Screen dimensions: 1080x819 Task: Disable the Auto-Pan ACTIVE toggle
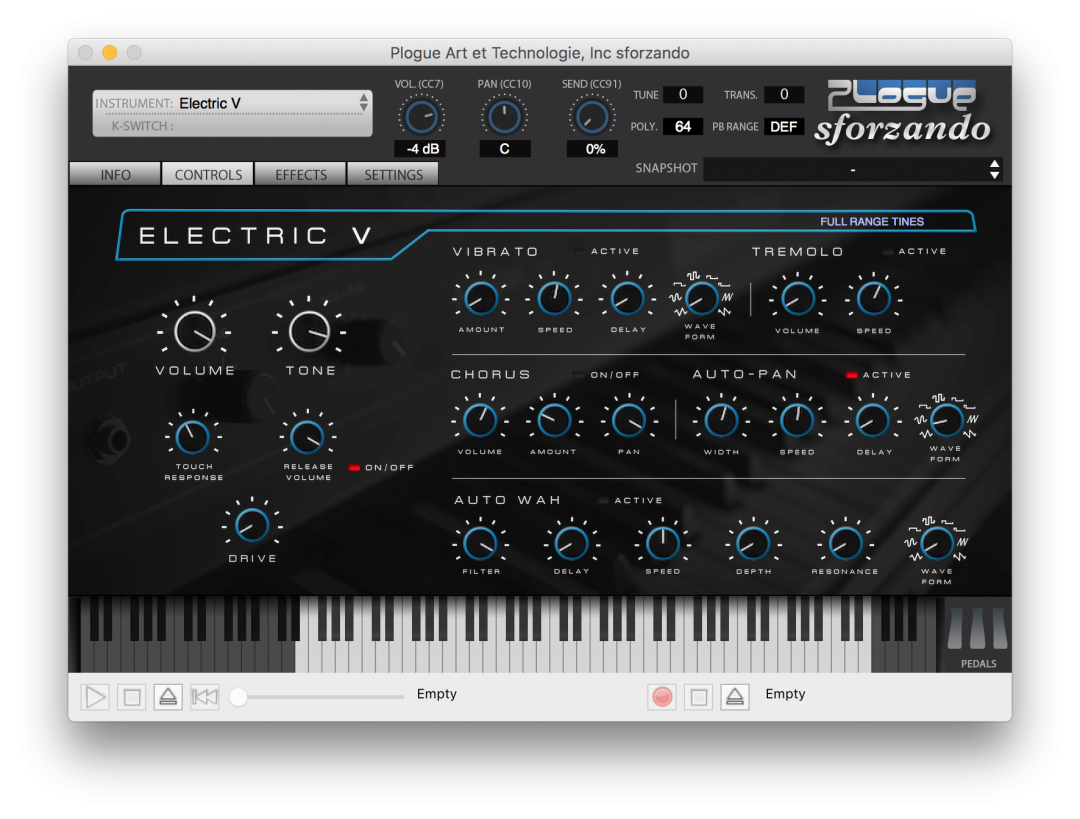(x=853, y=374)
